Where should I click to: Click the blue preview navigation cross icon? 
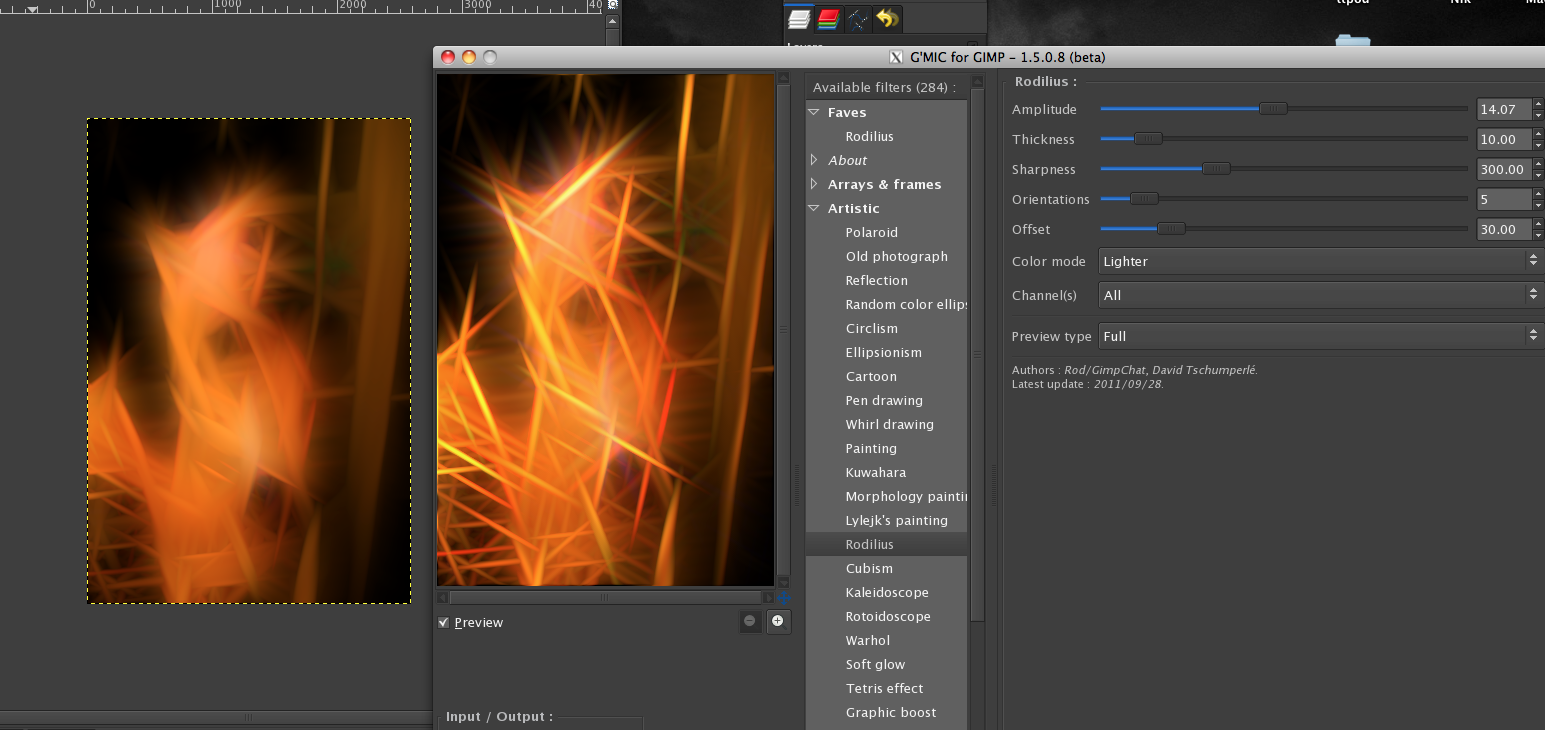[784, 598]
